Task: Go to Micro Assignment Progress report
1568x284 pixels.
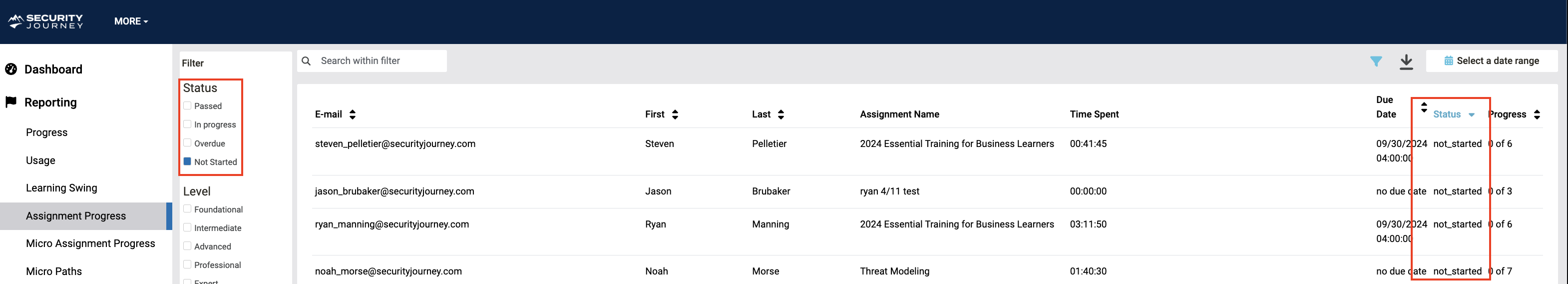Action: click(90, 244)
